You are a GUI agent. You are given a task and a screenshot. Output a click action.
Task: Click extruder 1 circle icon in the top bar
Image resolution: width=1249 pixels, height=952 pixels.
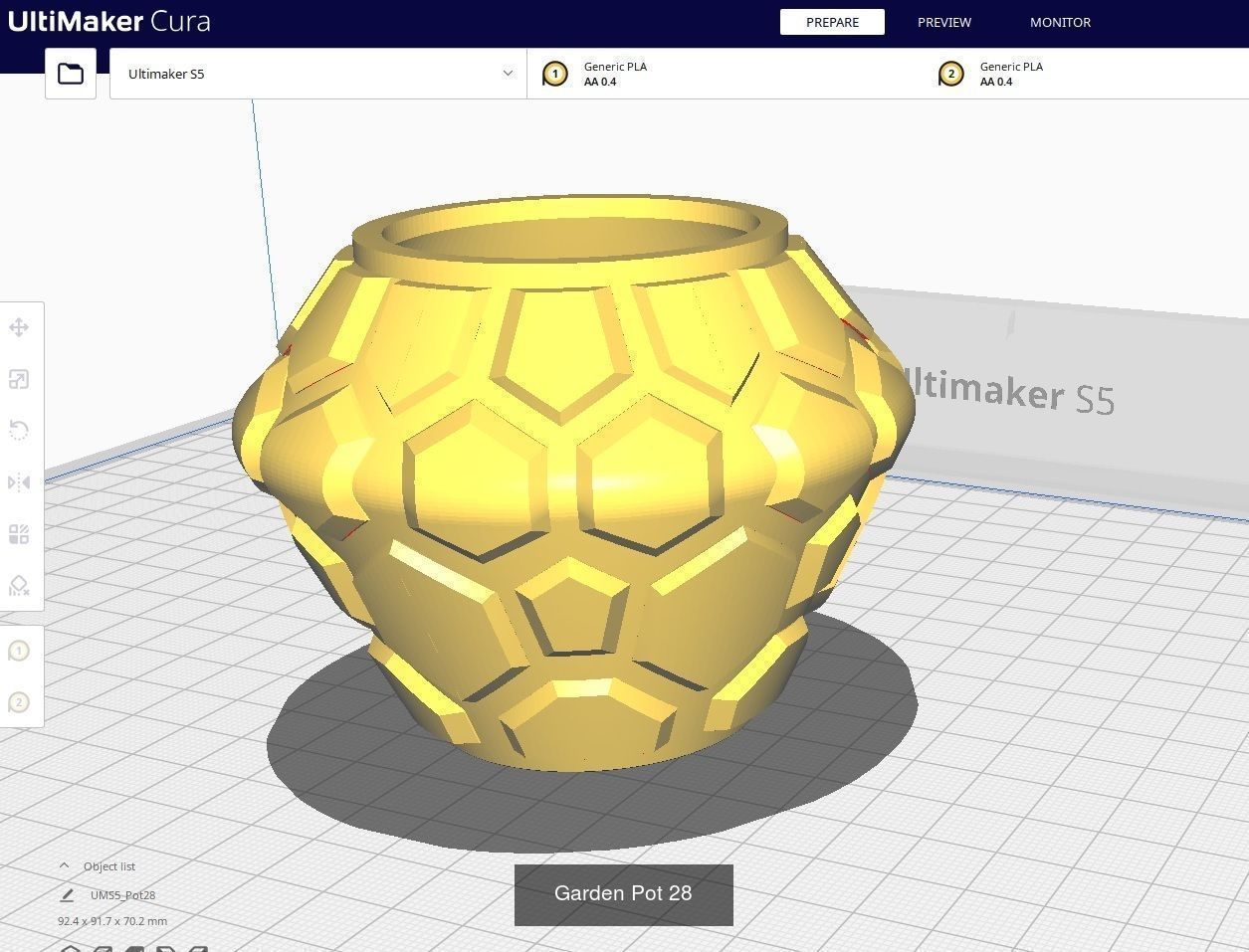555,74
